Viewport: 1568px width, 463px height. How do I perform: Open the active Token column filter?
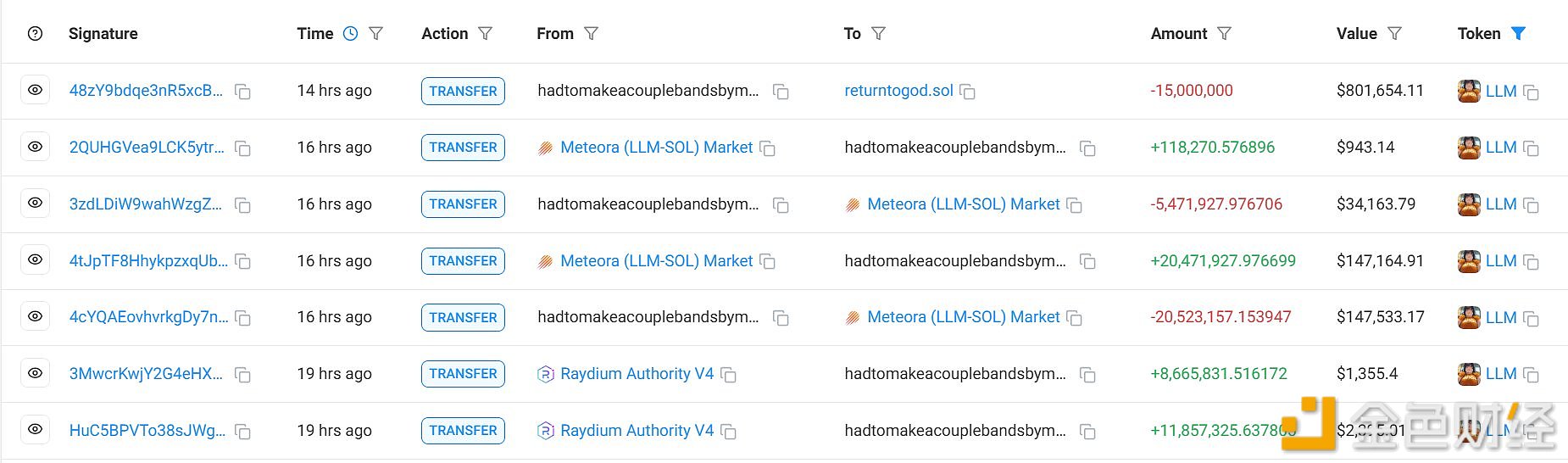[x=1518, y=34]
